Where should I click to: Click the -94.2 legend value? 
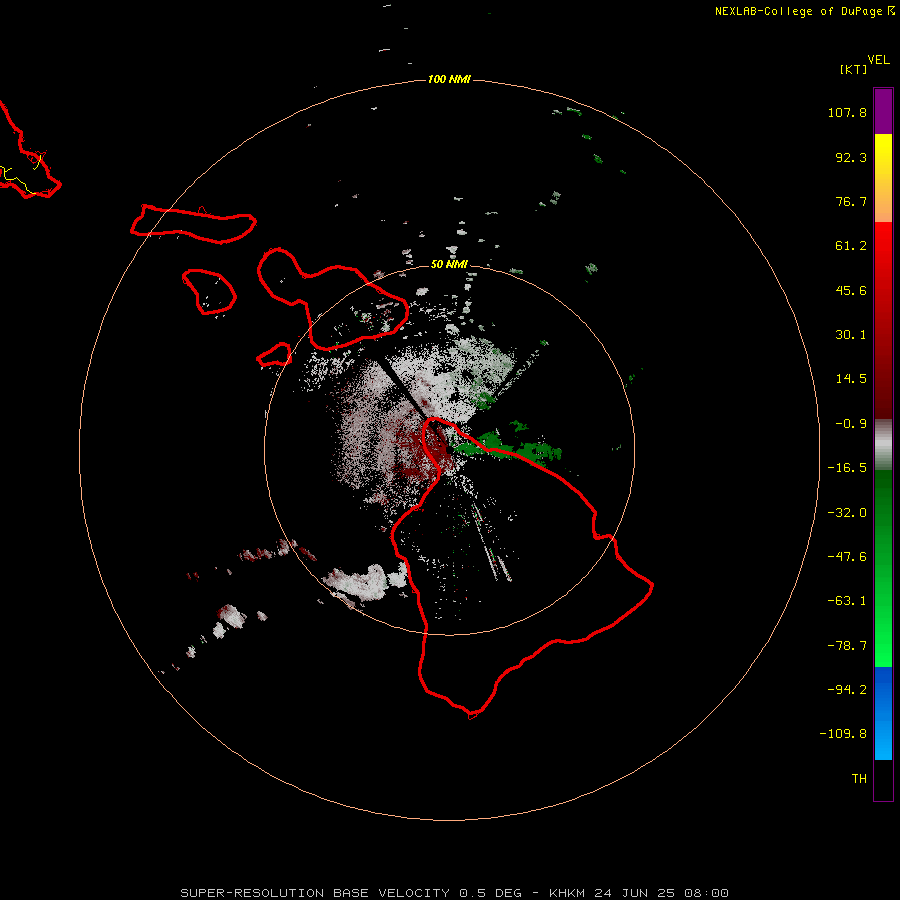(x=847, y=690)
